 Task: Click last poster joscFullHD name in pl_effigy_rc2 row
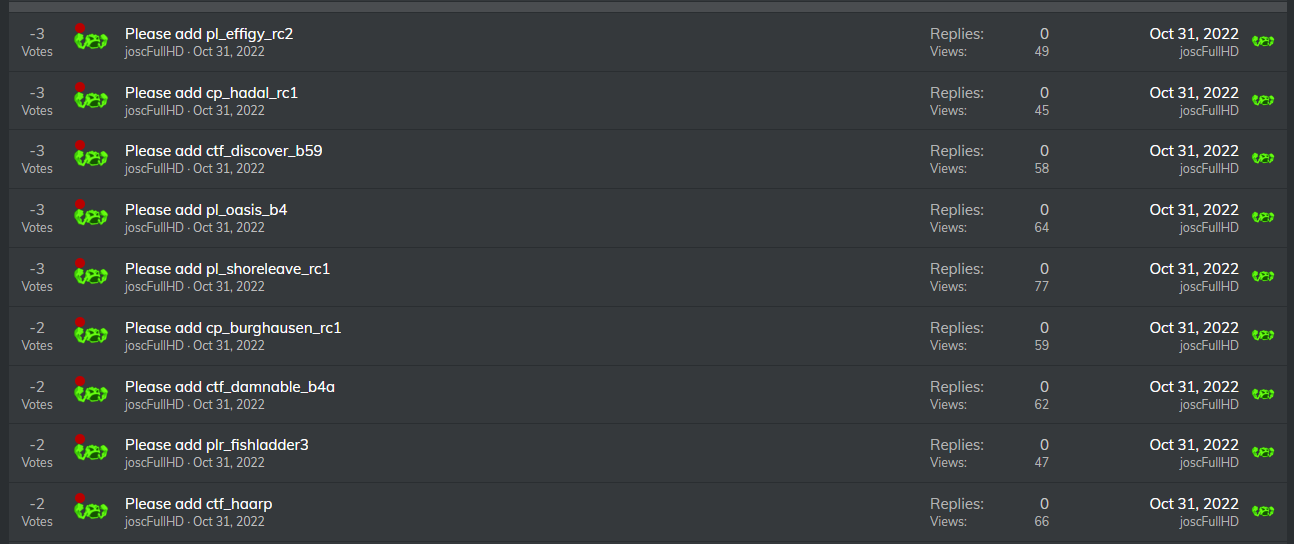(x=1209, y=52)
